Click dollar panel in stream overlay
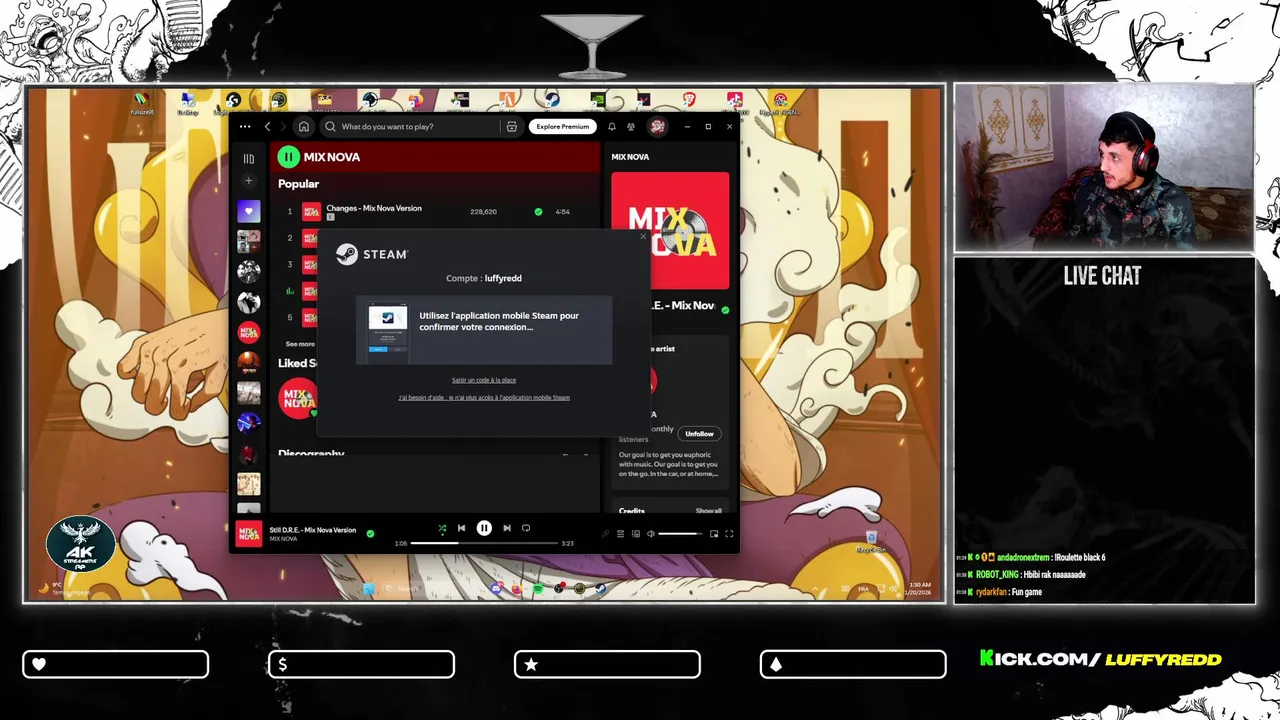Viewport: 1280px width, 720px height. tap(361, 664)
